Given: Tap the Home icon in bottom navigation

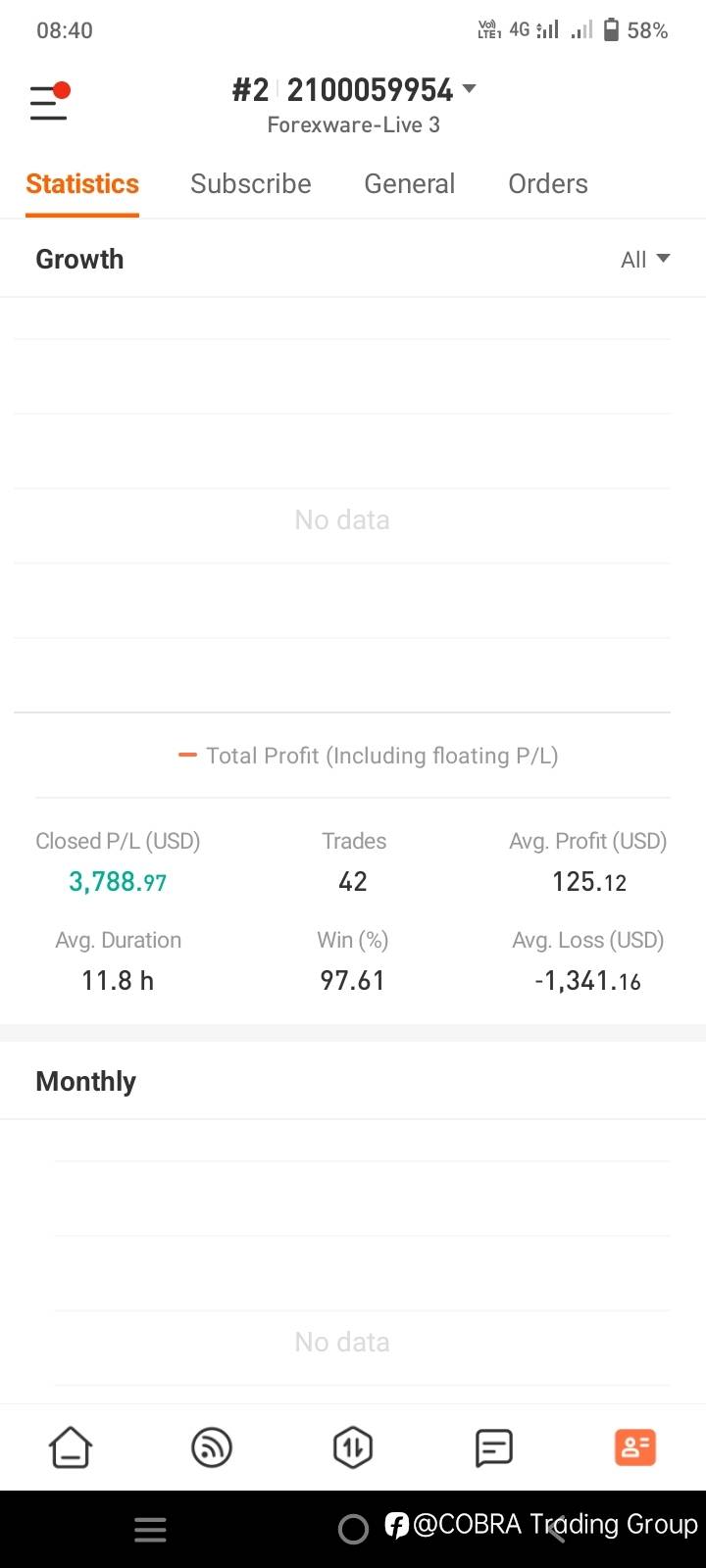Looking at the screenshot, I should pos(71,1447).
